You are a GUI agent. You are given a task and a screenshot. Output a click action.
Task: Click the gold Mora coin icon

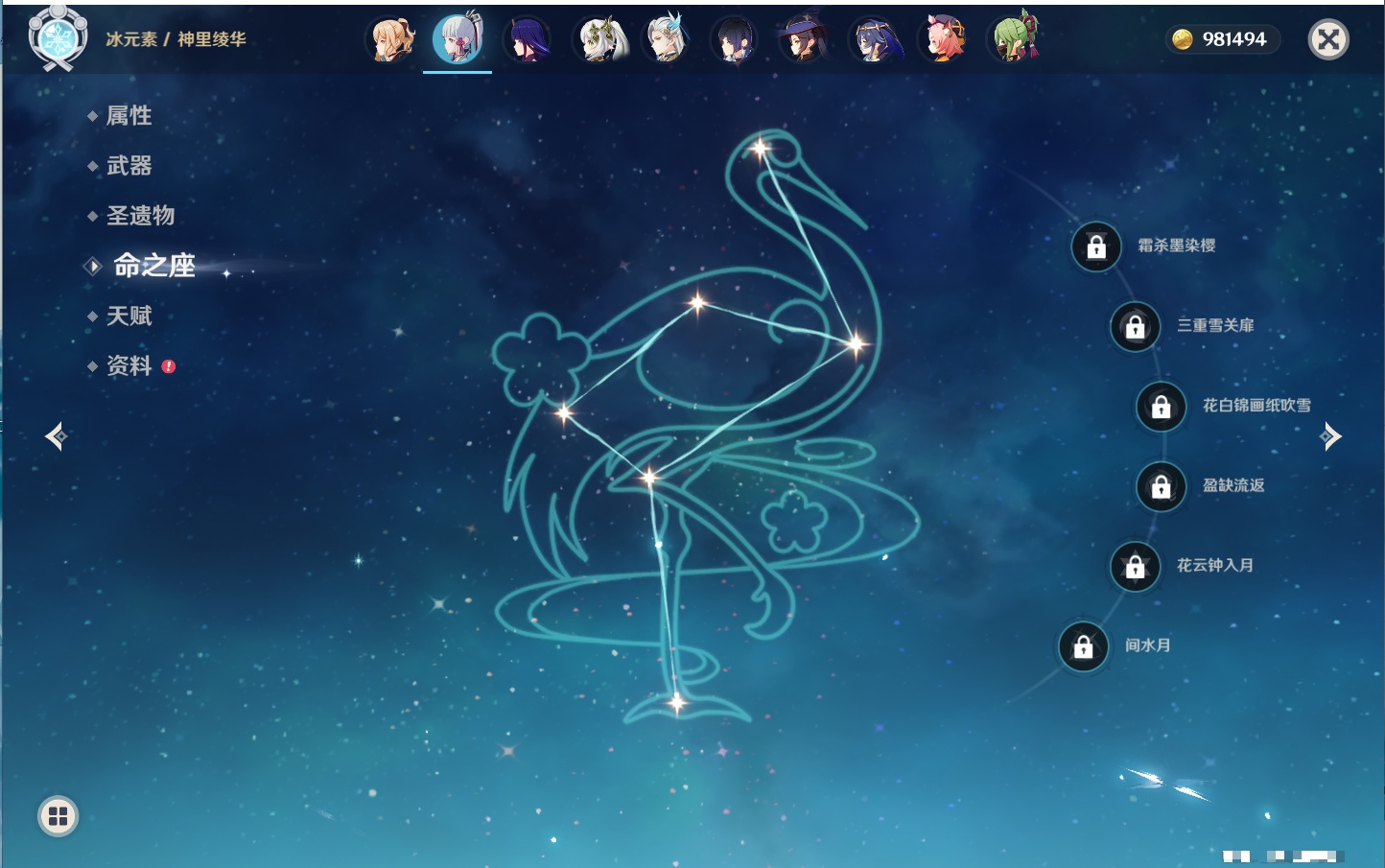click(1182, 39)
